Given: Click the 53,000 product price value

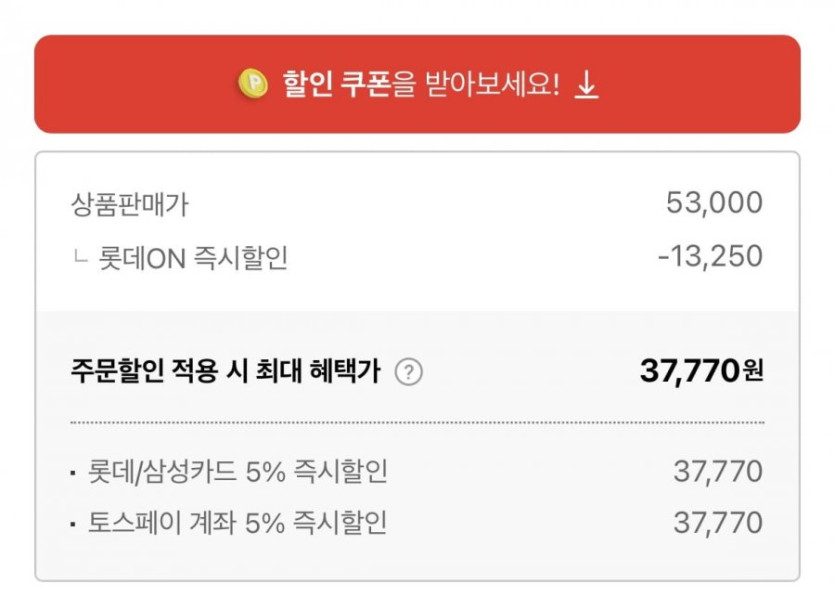Looking at the screenshot, I should pos(714,203).
